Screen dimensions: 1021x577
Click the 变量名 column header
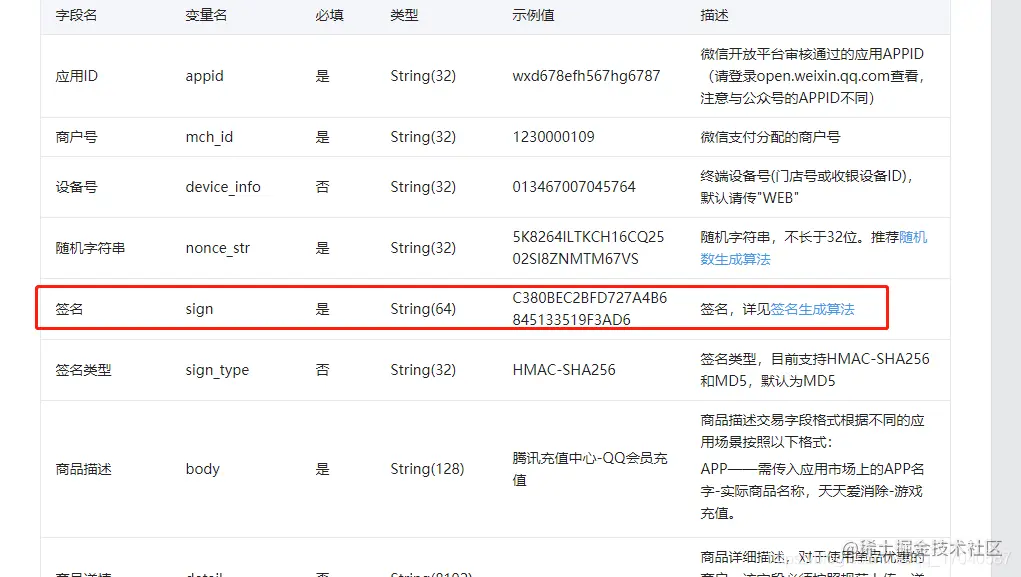point(206,15)
